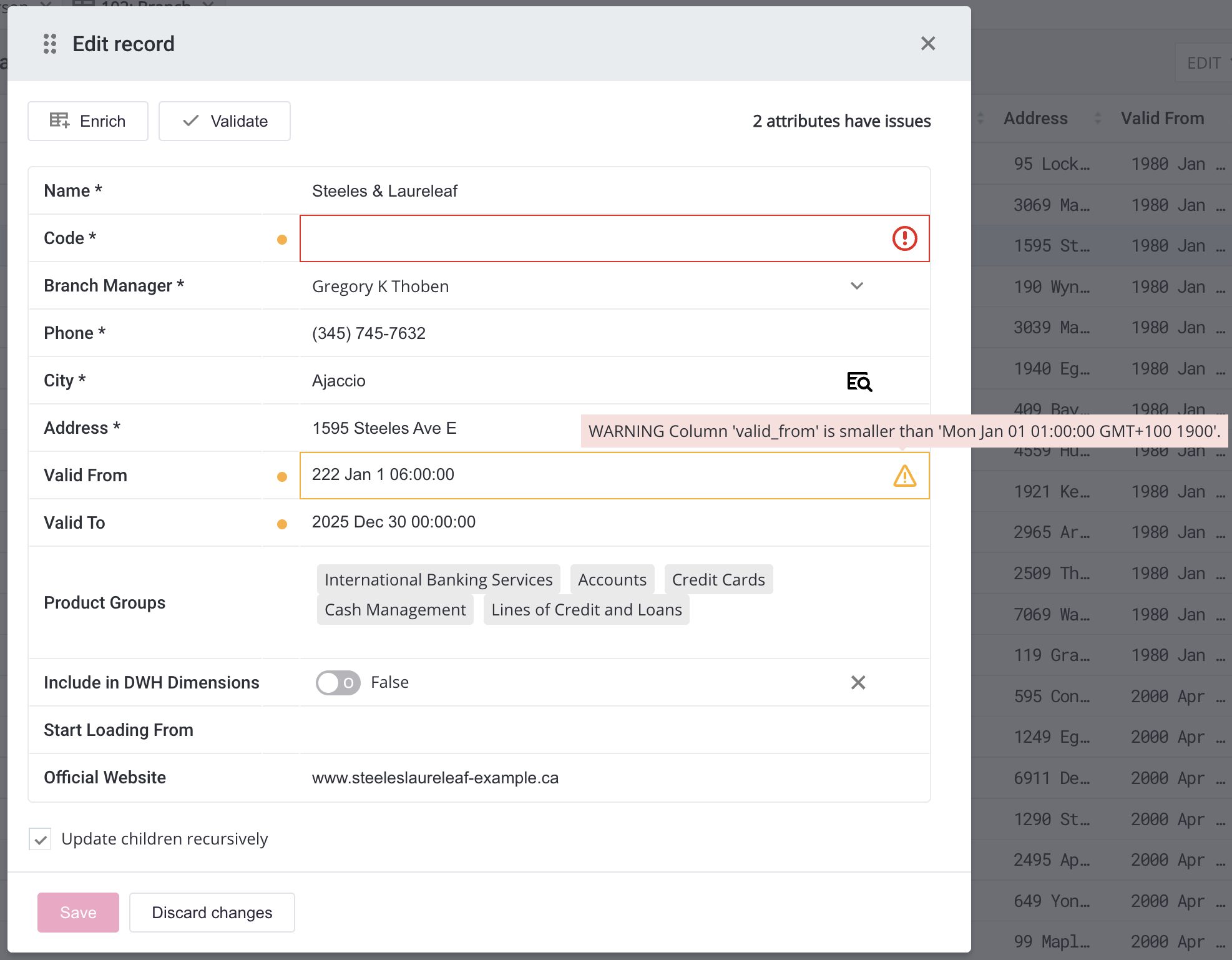Click the 6911 De... address cell

(x=1052, y=778)
